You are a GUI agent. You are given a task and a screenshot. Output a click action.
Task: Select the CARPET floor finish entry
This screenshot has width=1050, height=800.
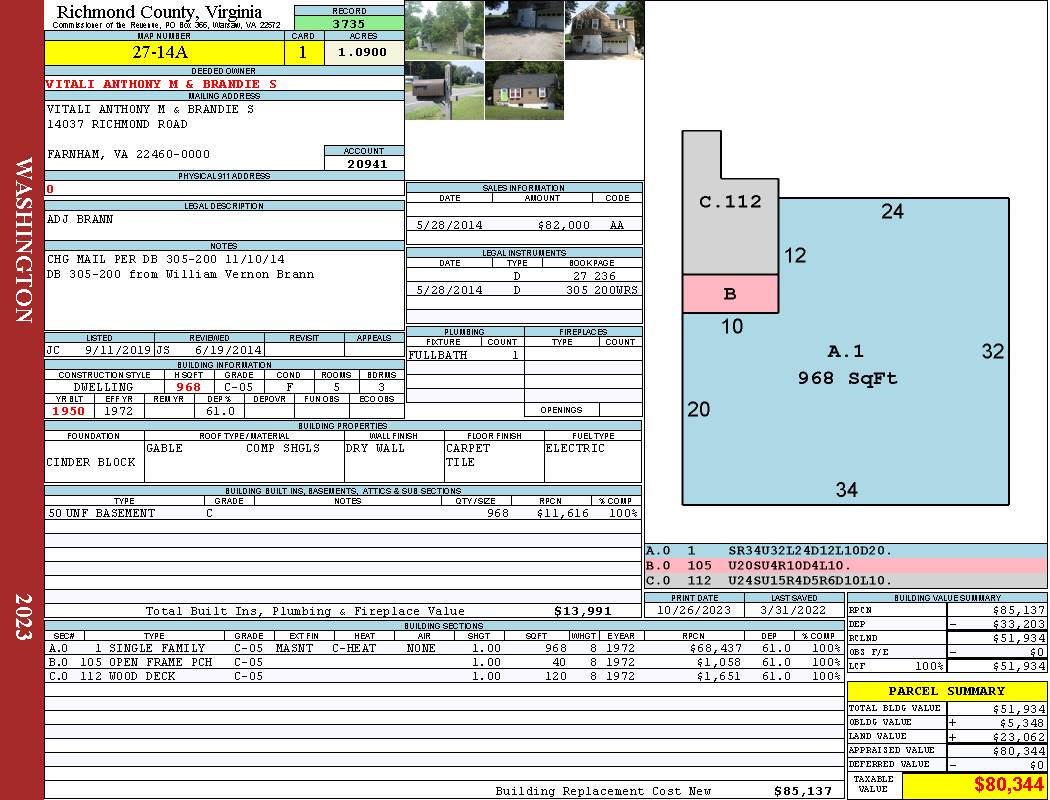pos(468,448)
